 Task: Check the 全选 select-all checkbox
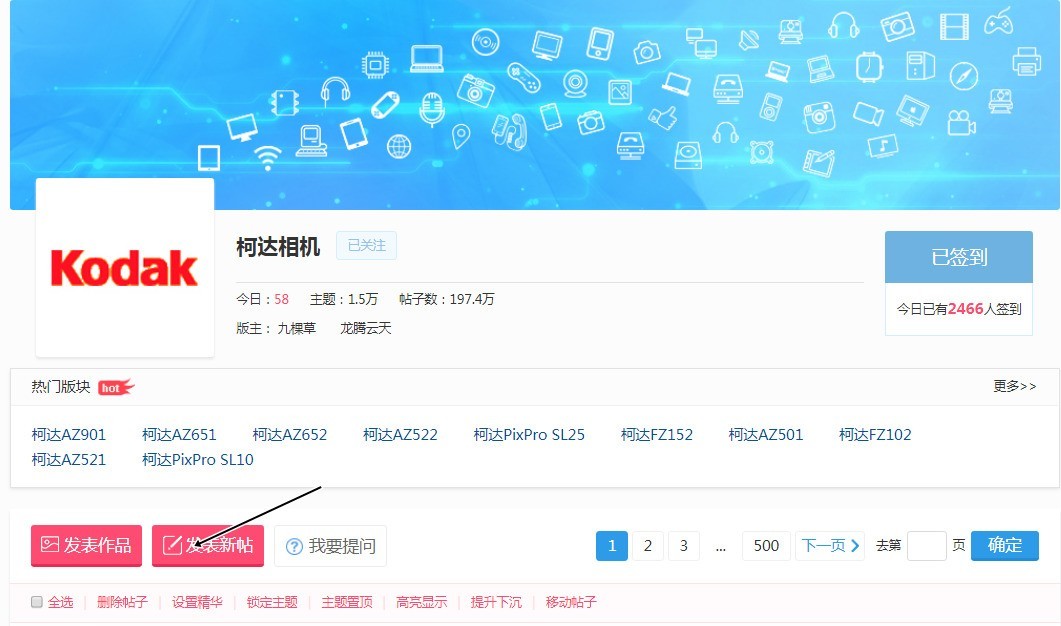(37, 602)
